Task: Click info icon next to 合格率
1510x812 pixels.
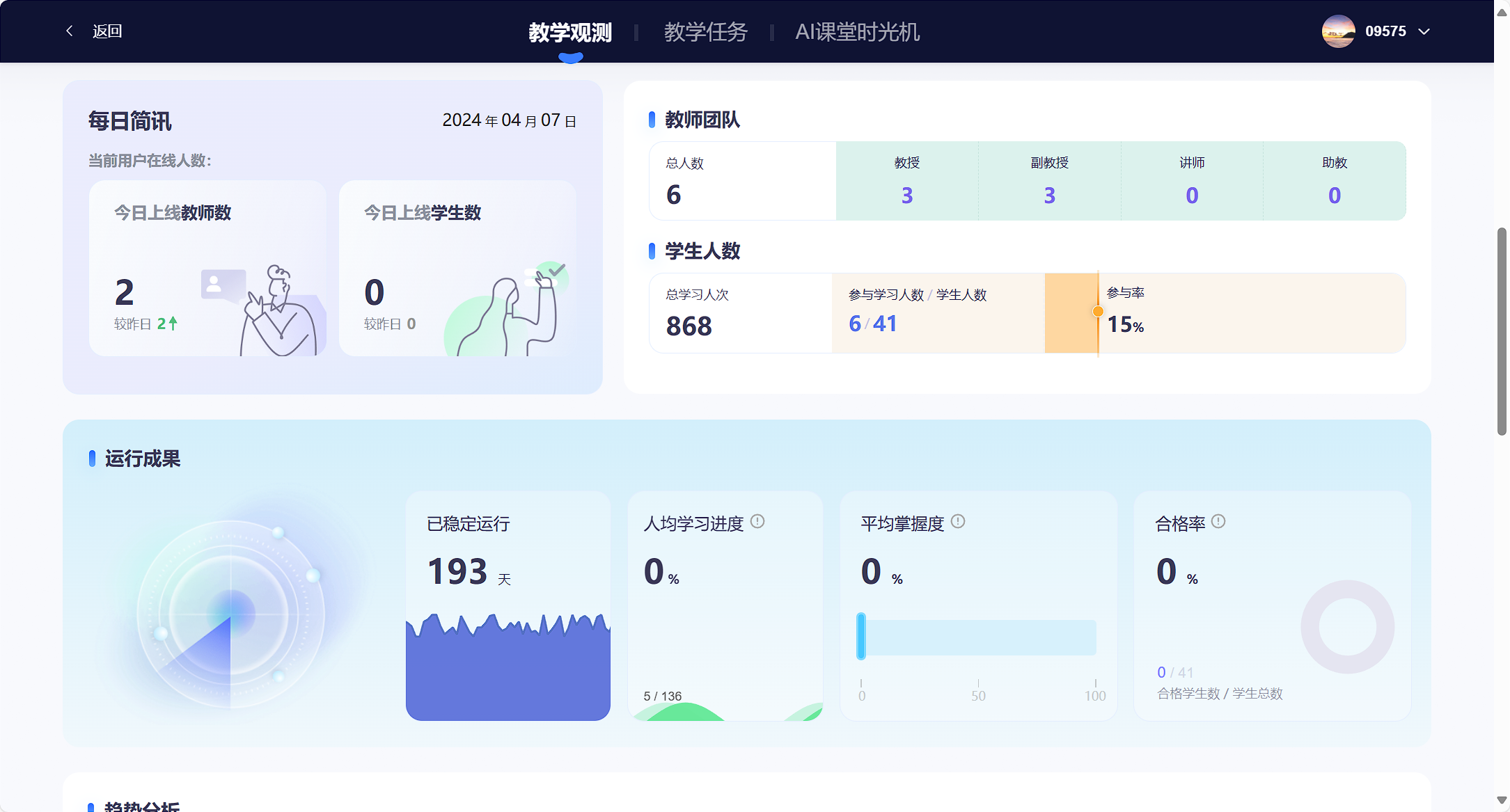Action: pos(1218,521)
